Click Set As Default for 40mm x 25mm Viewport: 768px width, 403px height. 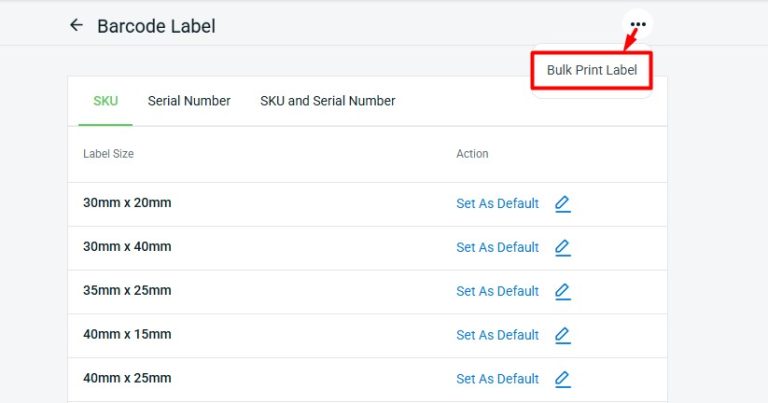[497, 379]
